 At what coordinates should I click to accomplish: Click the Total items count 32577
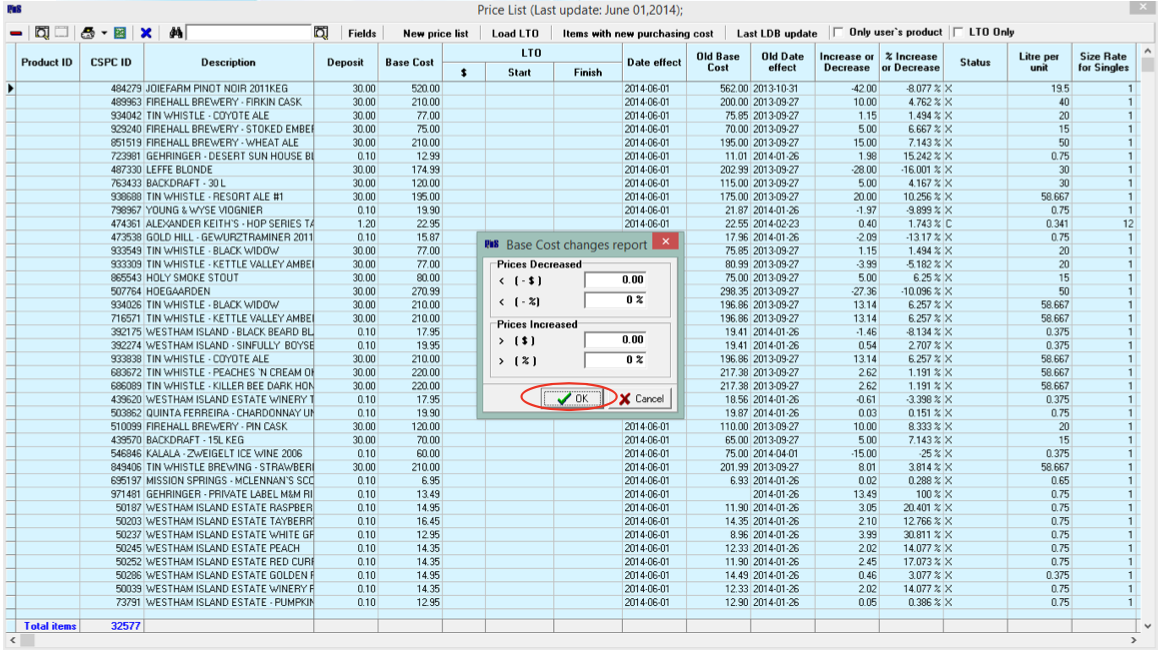[125, 626]
